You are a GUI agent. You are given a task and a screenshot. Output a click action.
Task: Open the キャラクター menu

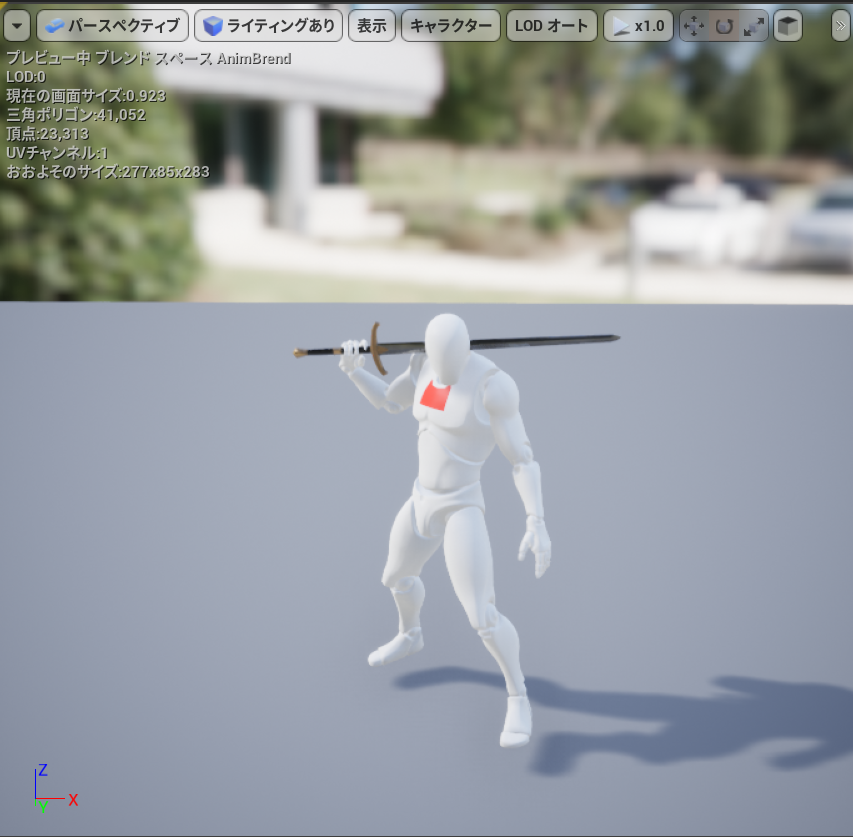[x=450, y=25]
